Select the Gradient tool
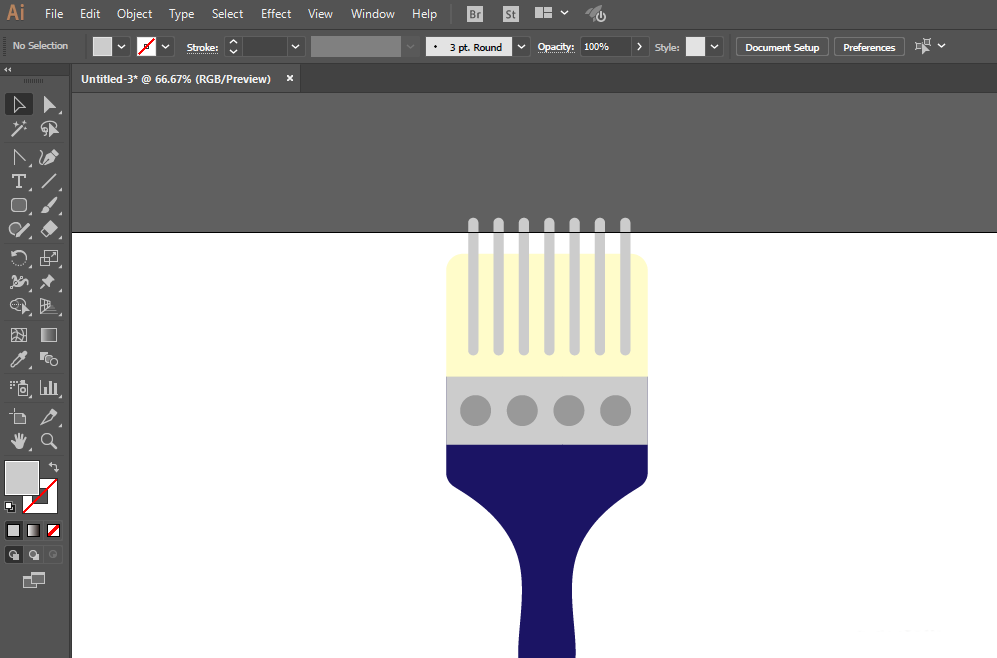 point(49,335)
